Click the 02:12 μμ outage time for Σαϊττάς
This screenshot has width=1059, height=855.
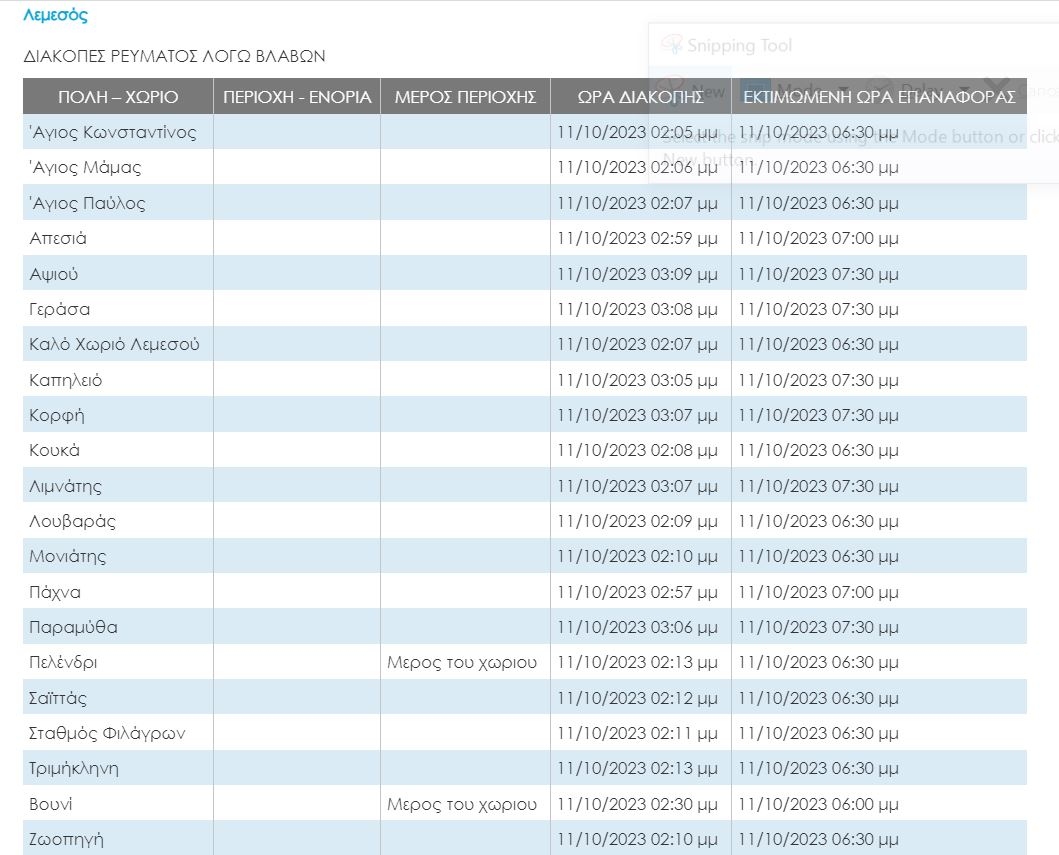click(x=637, y=698)
